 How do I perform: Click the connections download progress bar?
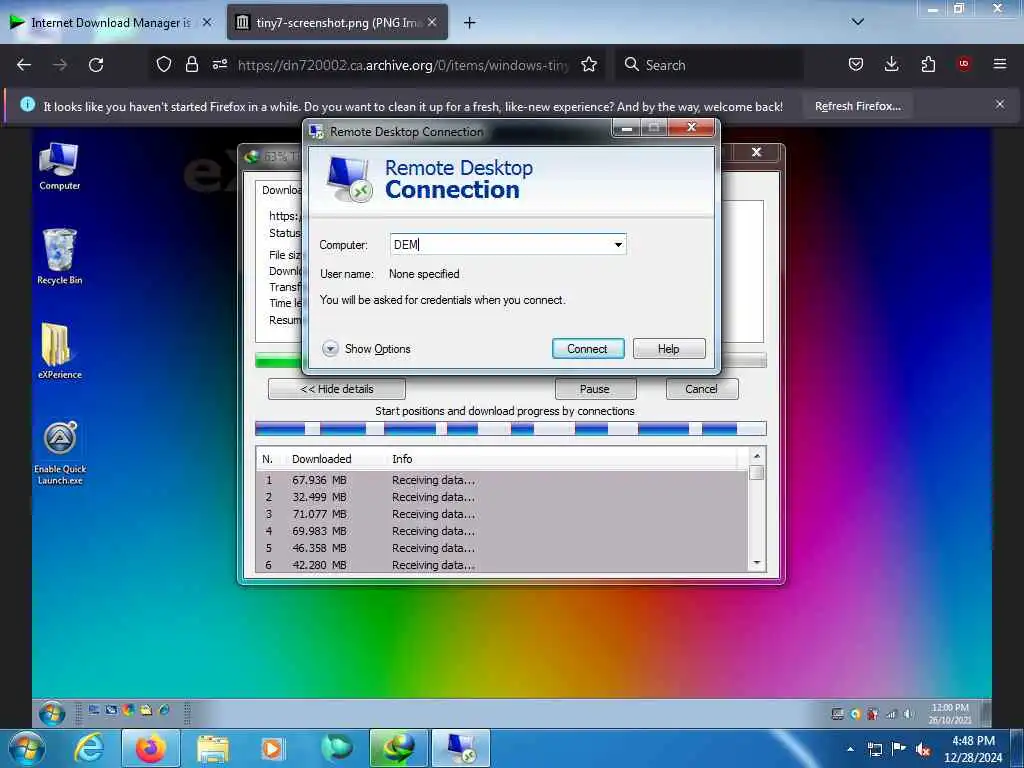[511, 428]
